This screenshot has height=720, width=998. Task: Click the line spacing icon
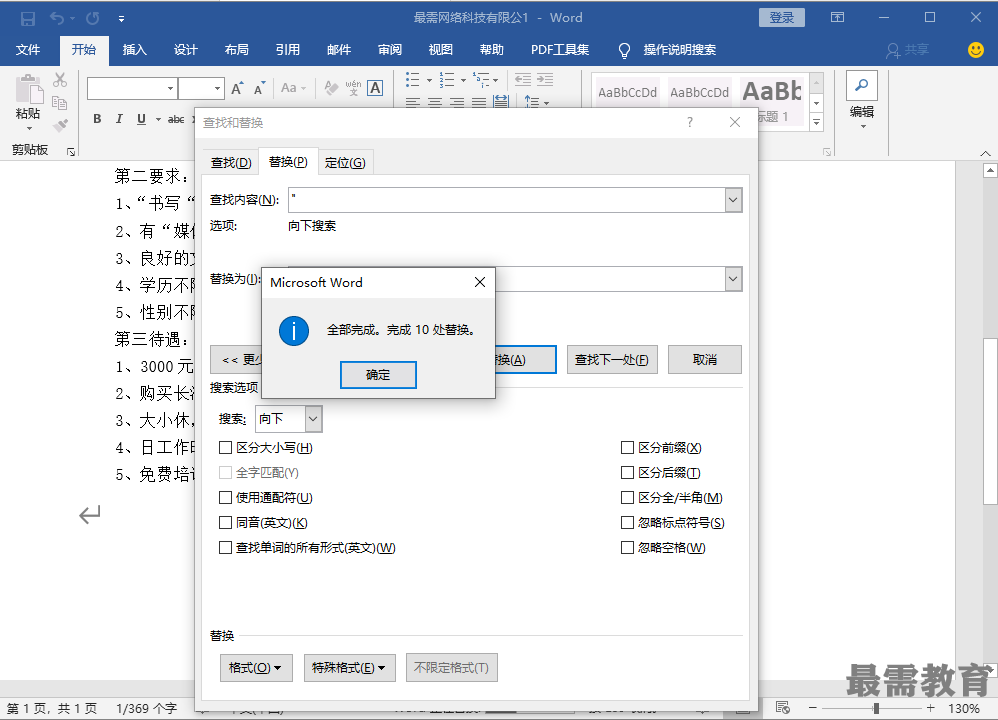pyautogui.click(x=532, y=102)
